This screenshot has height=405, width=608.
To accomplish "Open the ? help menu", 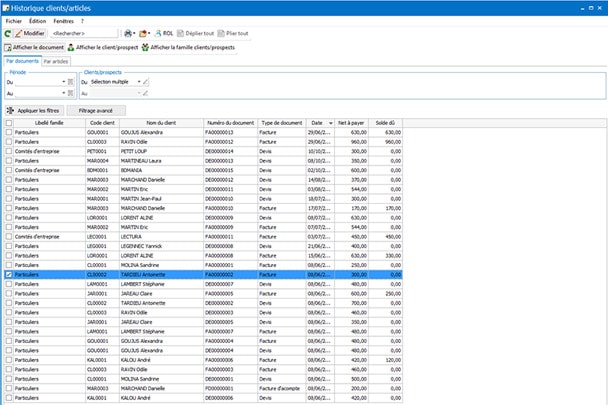I will (x=82, y=21).
